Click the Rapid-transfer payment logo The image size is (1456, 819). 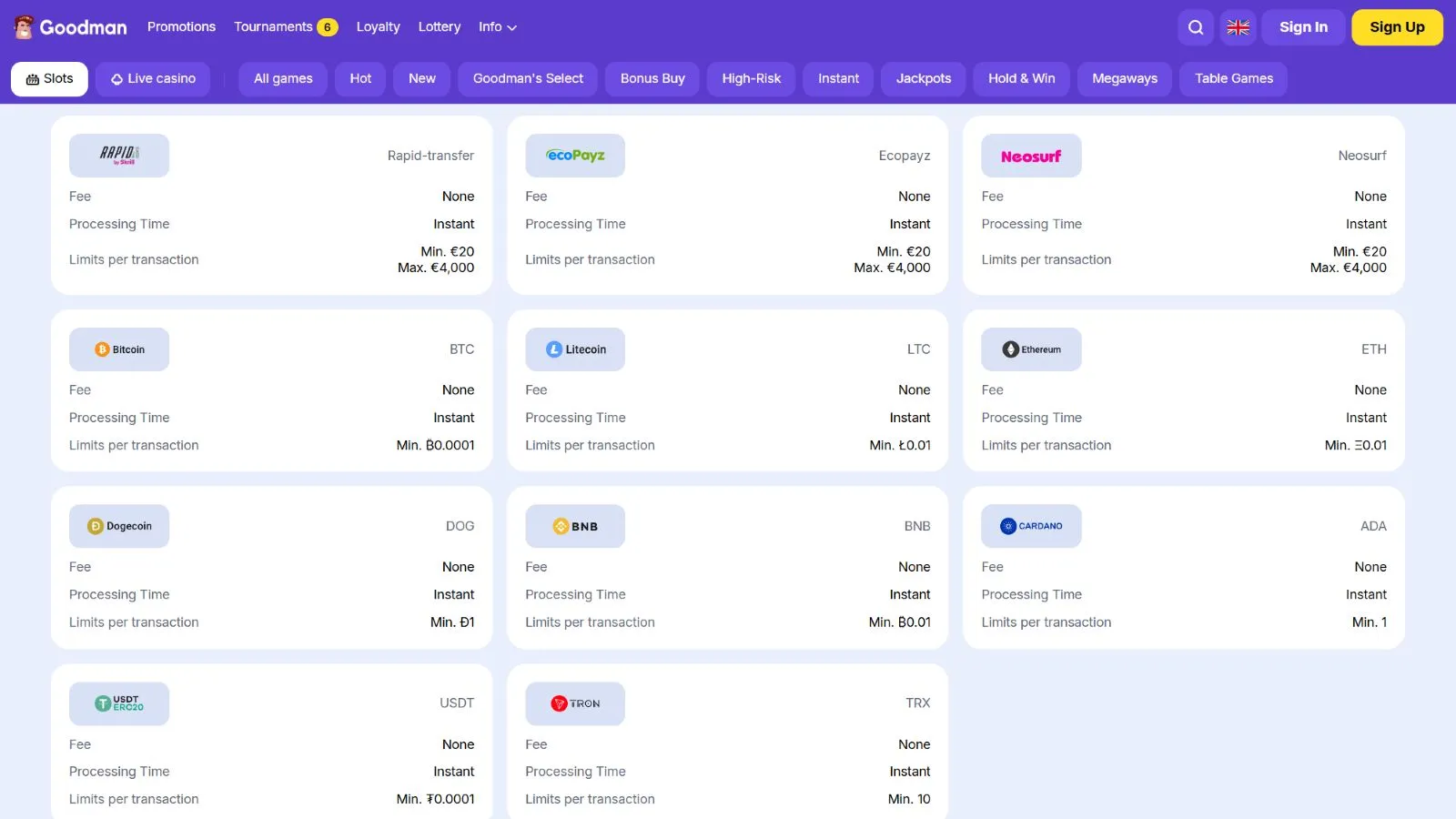pos(119,156)
